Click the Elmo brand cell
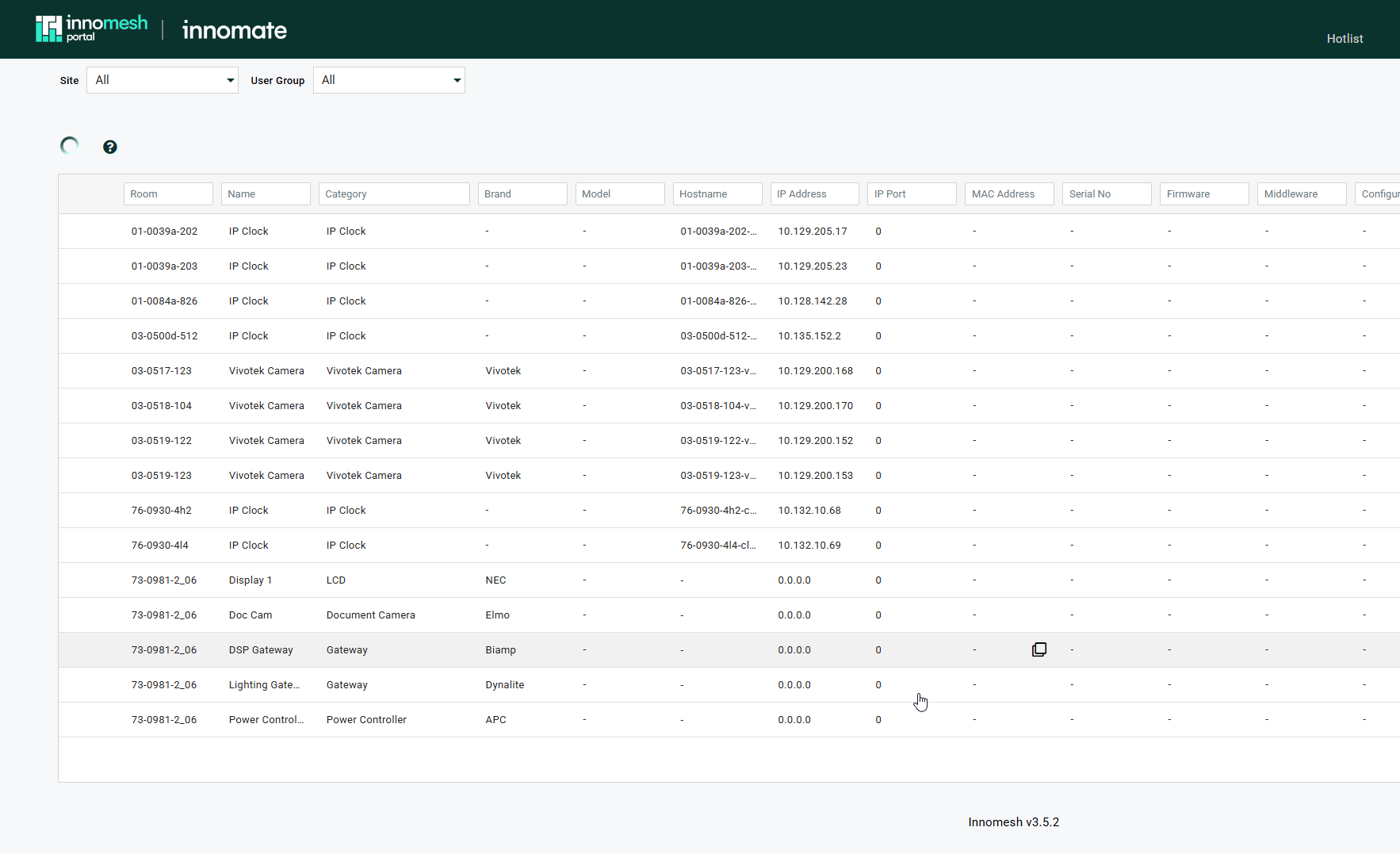The width and height of the screenshot is (1400, 854). 497,615
